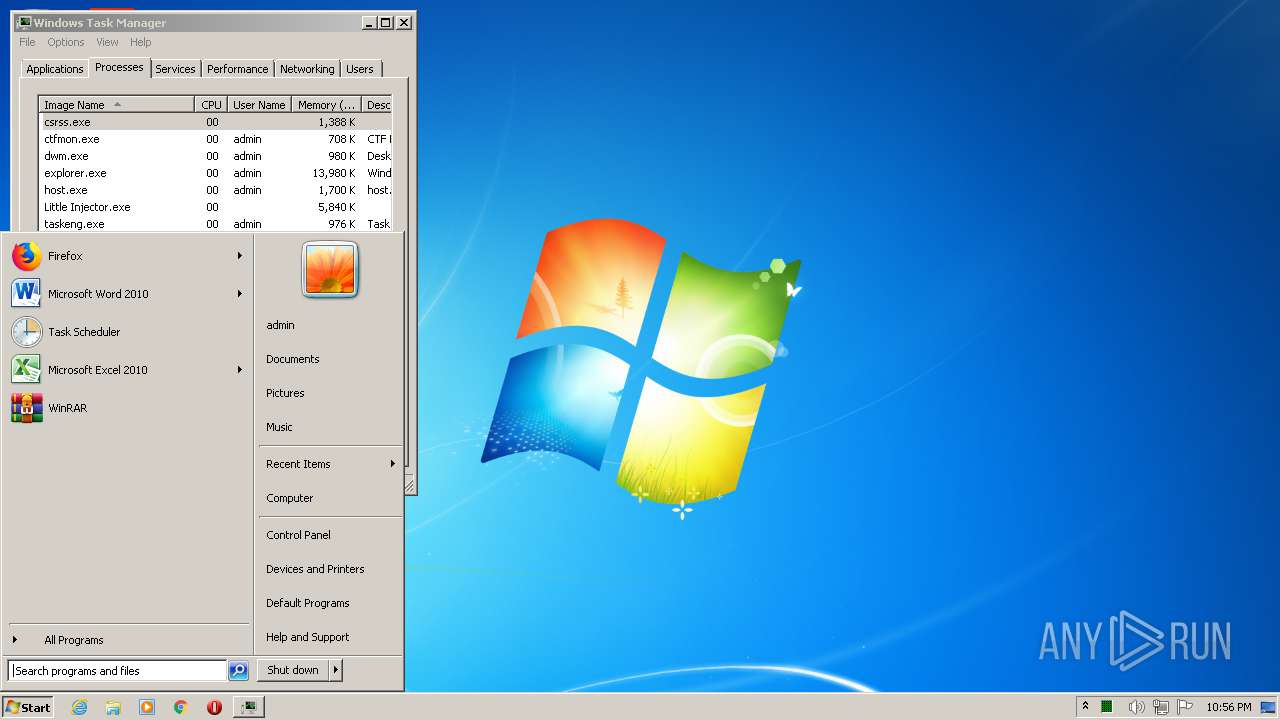Sort processes by CPU column
This screenshot has height=720, width=1280.
(x=211, y=105)
